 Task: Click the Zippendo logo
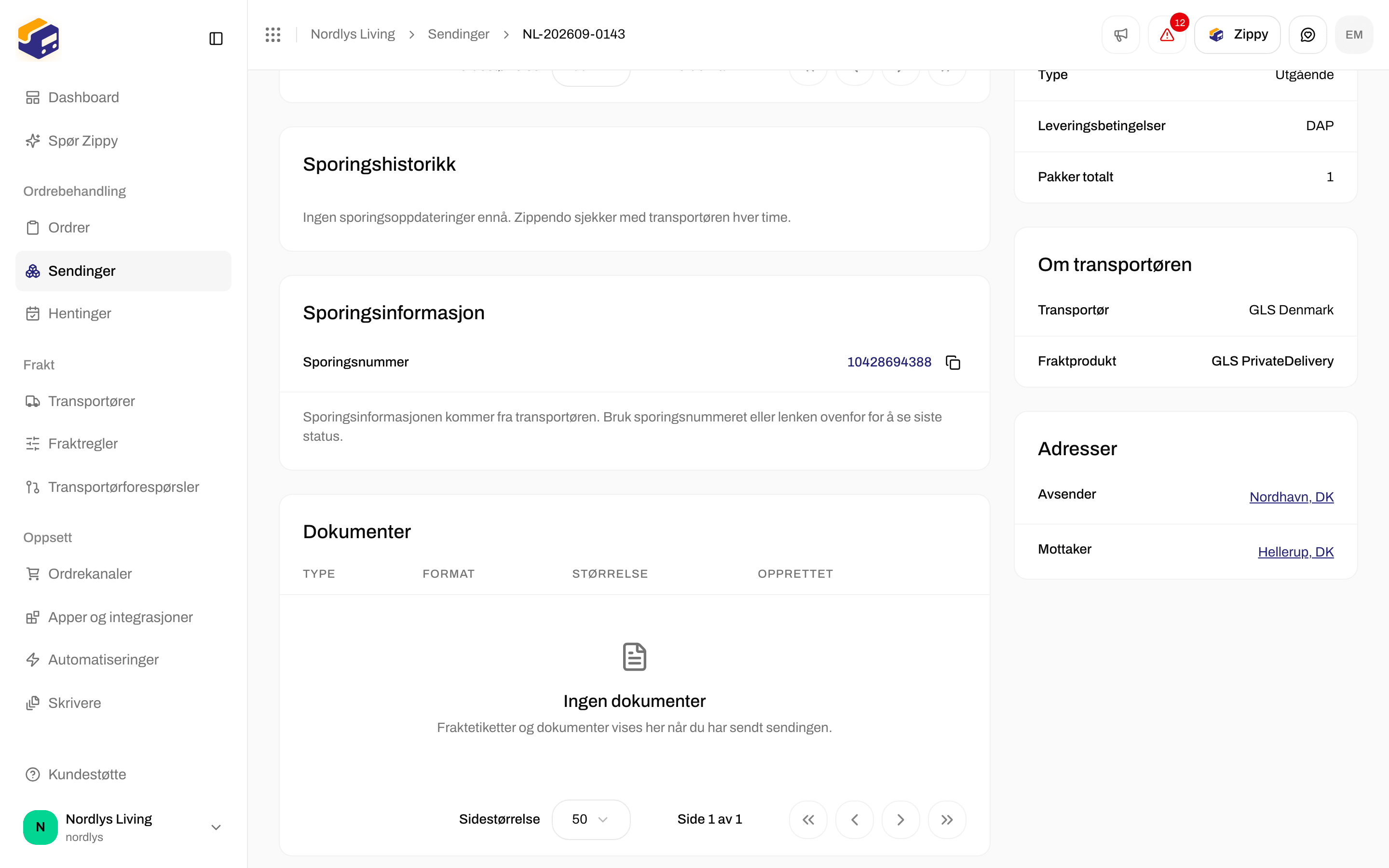point(39,39)
